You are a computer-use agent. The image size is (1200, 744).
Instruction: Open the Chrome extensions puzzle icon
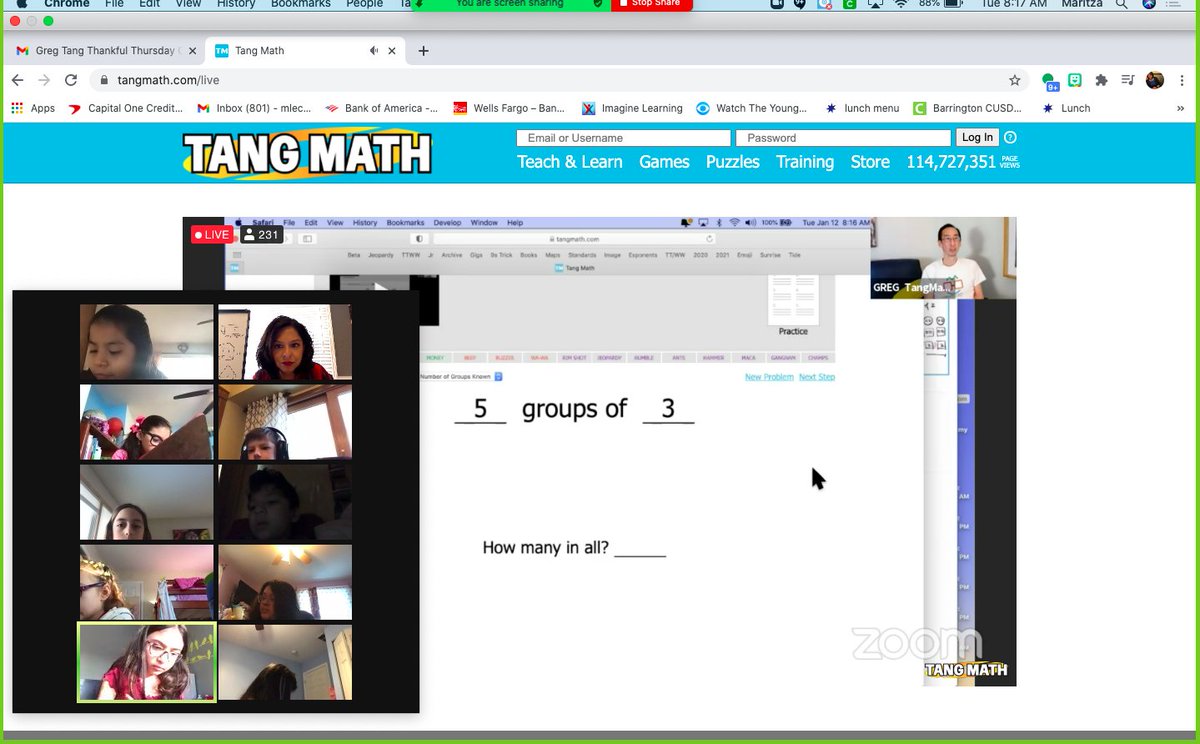click(1101, 80)
